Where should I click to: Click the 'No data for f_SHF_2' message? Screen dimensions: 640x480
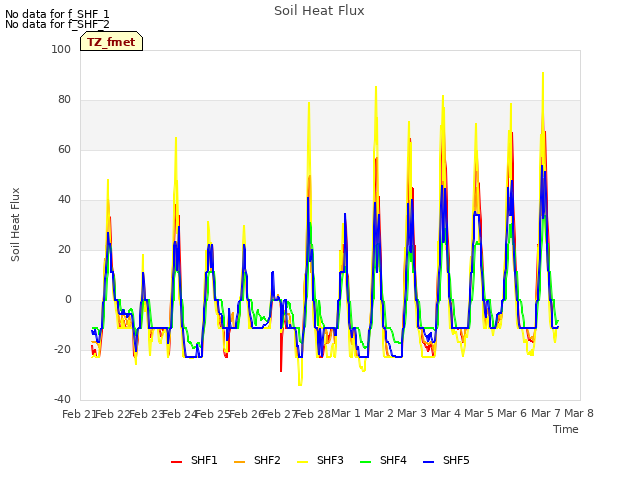(x=57, y=24)
